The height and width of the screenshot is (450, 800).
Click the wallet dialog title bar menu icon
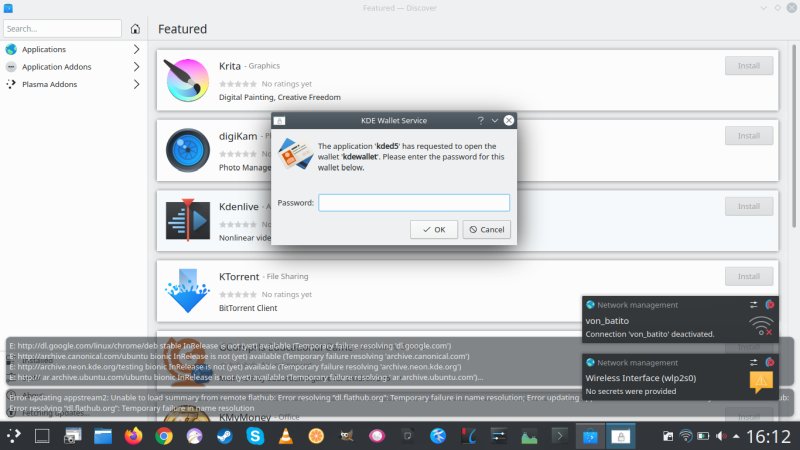[279, 121]
